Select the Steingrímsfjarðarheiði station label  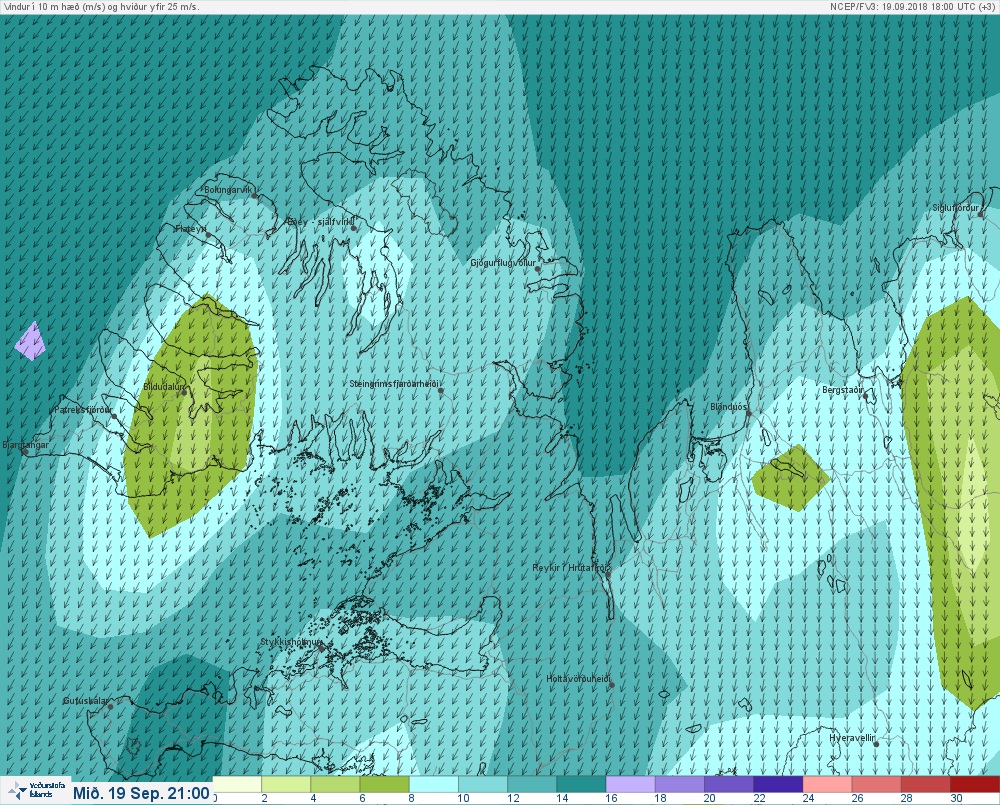pyautogui.click(x=395, y=384)
